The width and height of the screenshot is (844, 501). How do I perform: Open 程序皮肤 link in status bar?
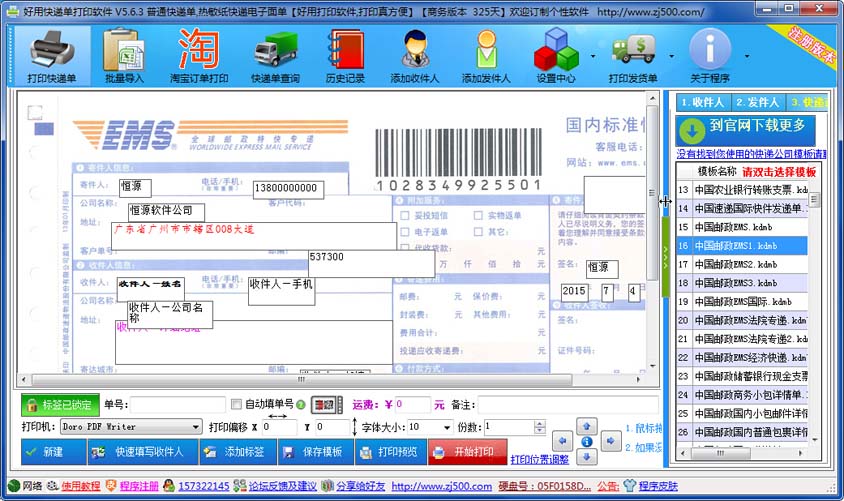click(658, 486)
